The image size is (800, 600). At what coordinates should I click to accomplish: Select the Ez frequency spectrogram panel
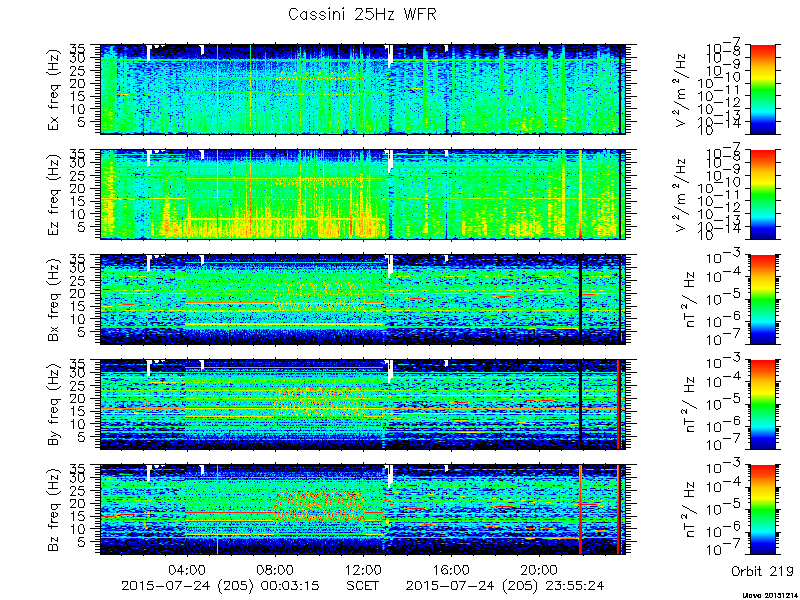coord(363,194)
